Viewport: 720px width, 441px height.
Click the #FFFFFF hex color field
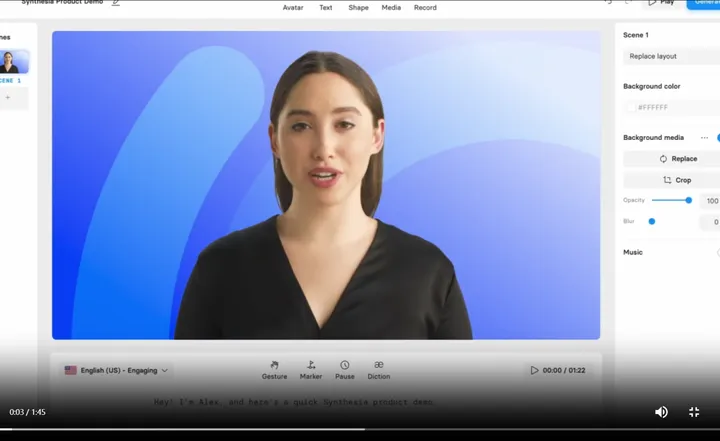(671, 107)
